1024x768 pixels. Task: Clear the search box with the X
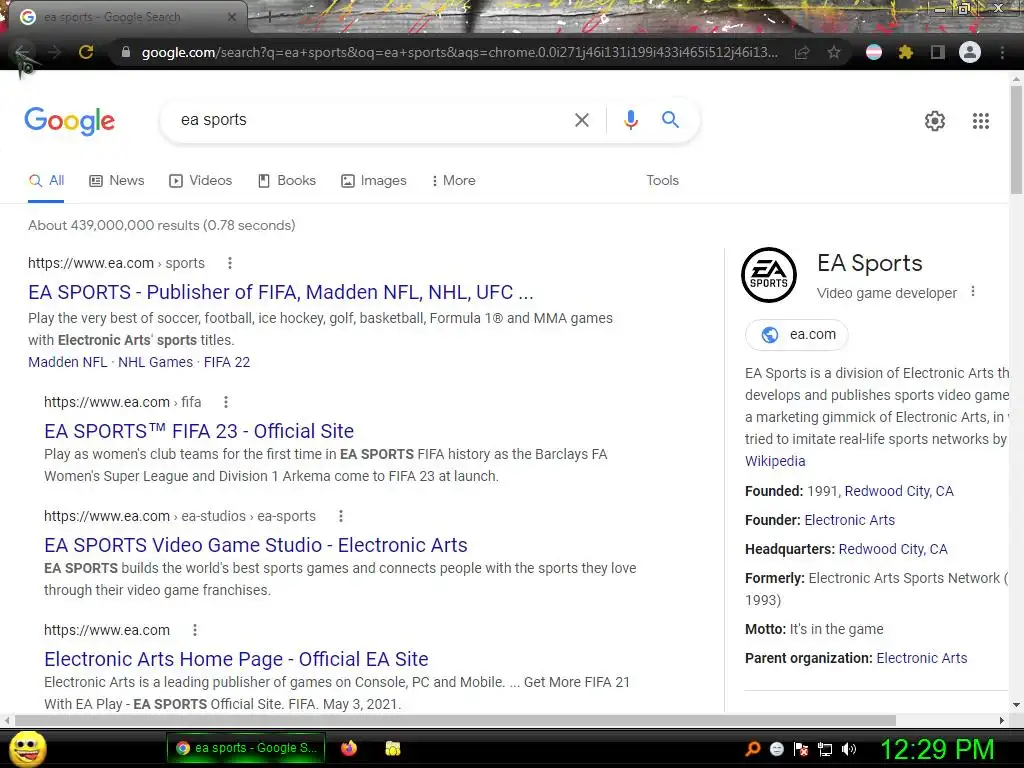pos(582,120)
